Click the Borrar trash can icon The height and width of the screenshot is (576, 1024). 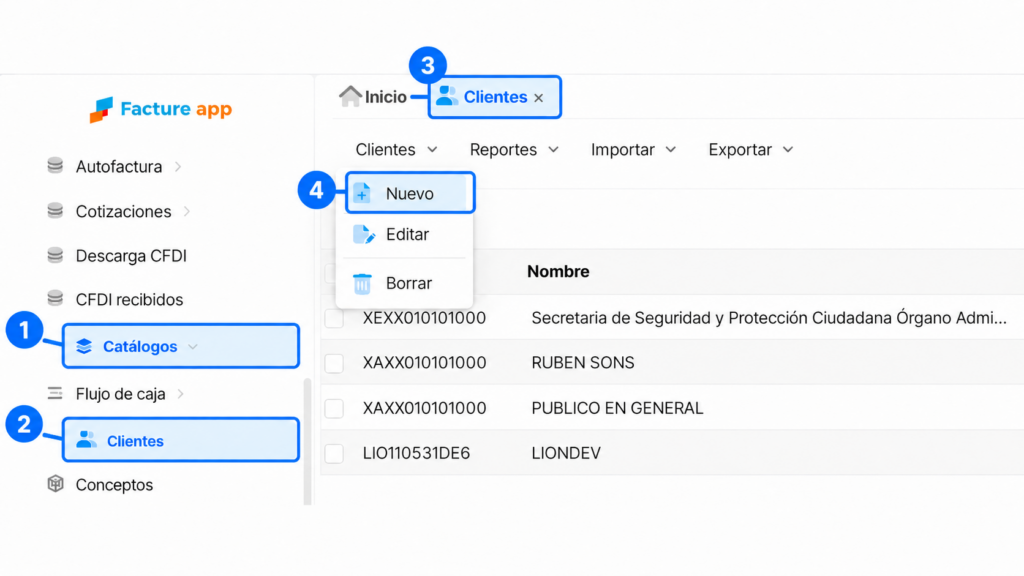click(x=362, y=283)
